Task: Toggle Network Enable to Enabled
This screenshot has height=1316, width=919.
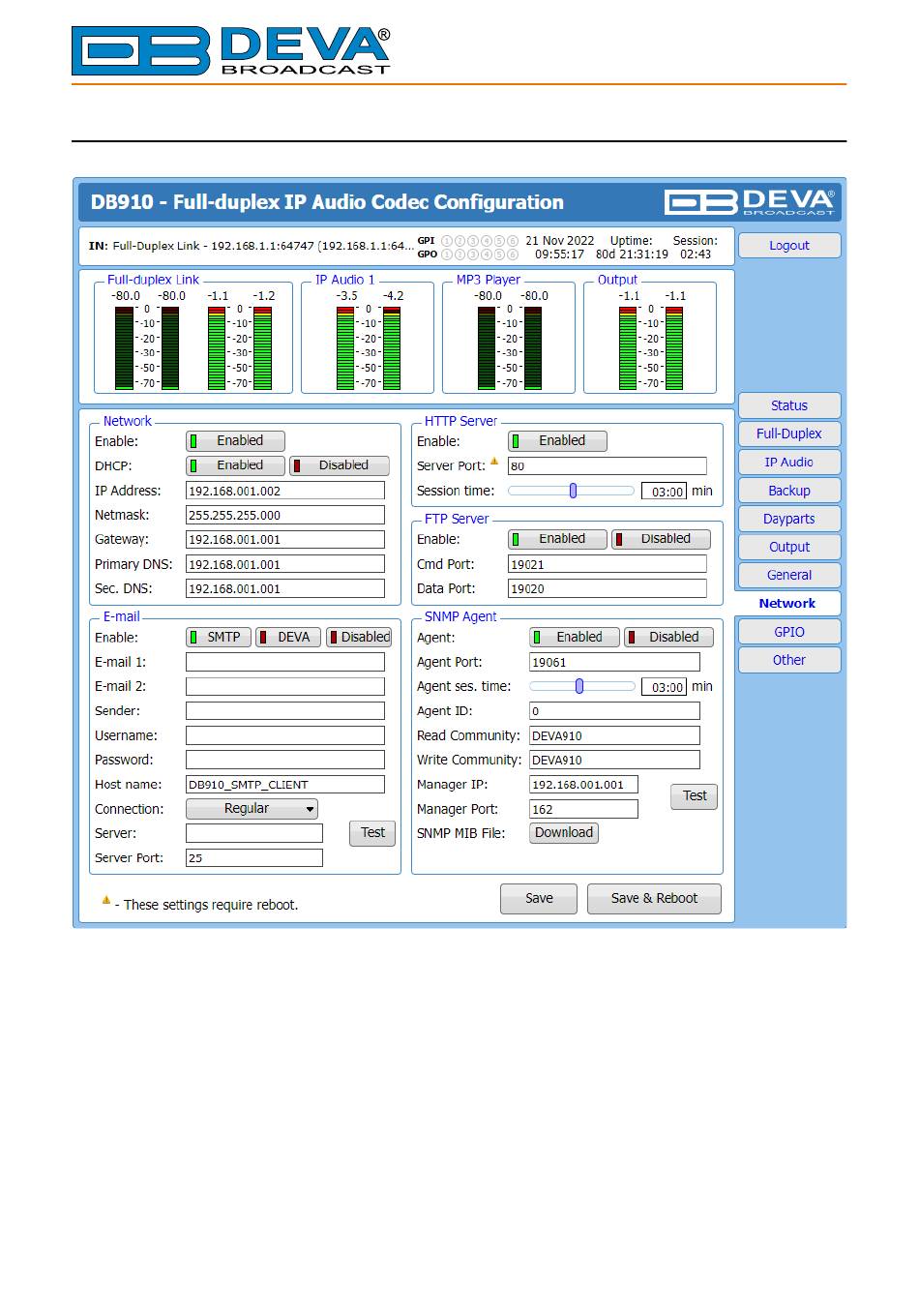Action: click(235, 441)
